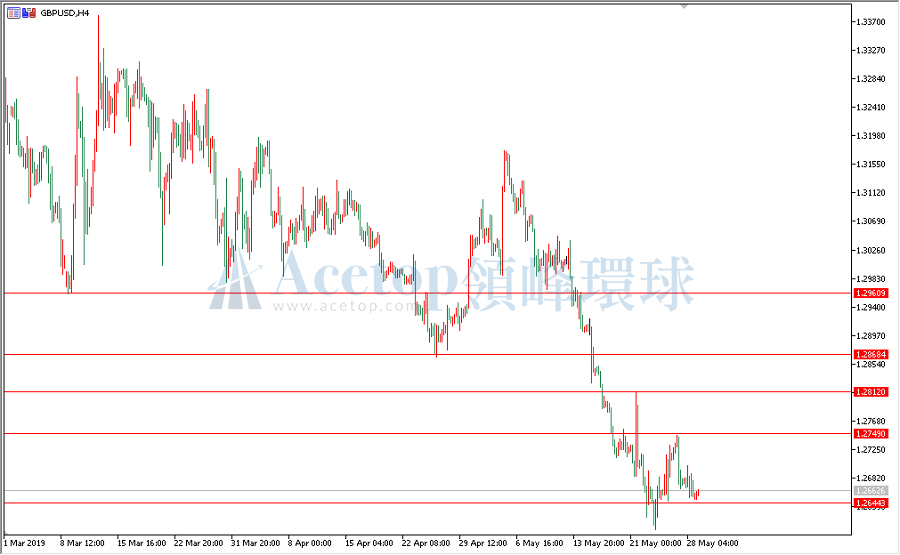Click price scale value 1.30690
Viewport: 900px width, 555px height.
tap(871, 221)
